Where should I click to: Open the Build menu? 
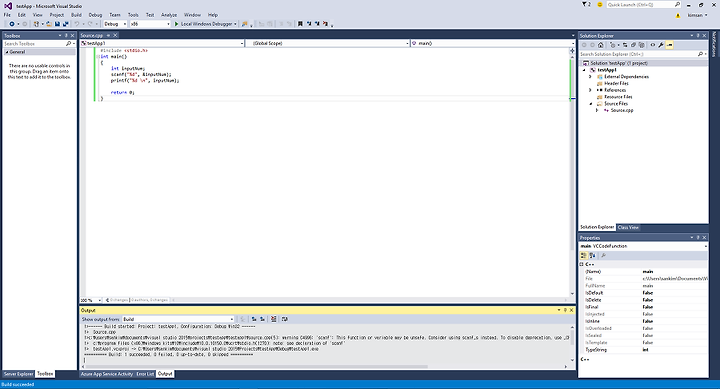[76, 15]
